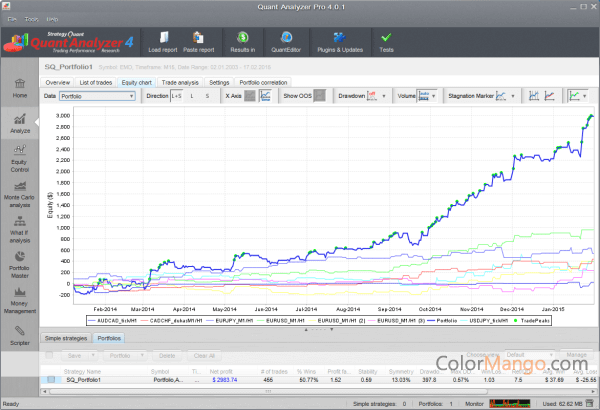Expand the chart type dropdown arrow

point(584,96)
